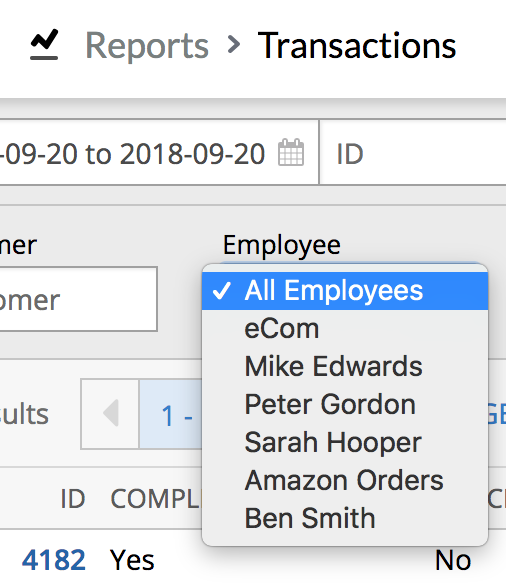This screenshot has width=506, height=588.
Task: Choose eCom from employee list
Action: click(345, 329)
